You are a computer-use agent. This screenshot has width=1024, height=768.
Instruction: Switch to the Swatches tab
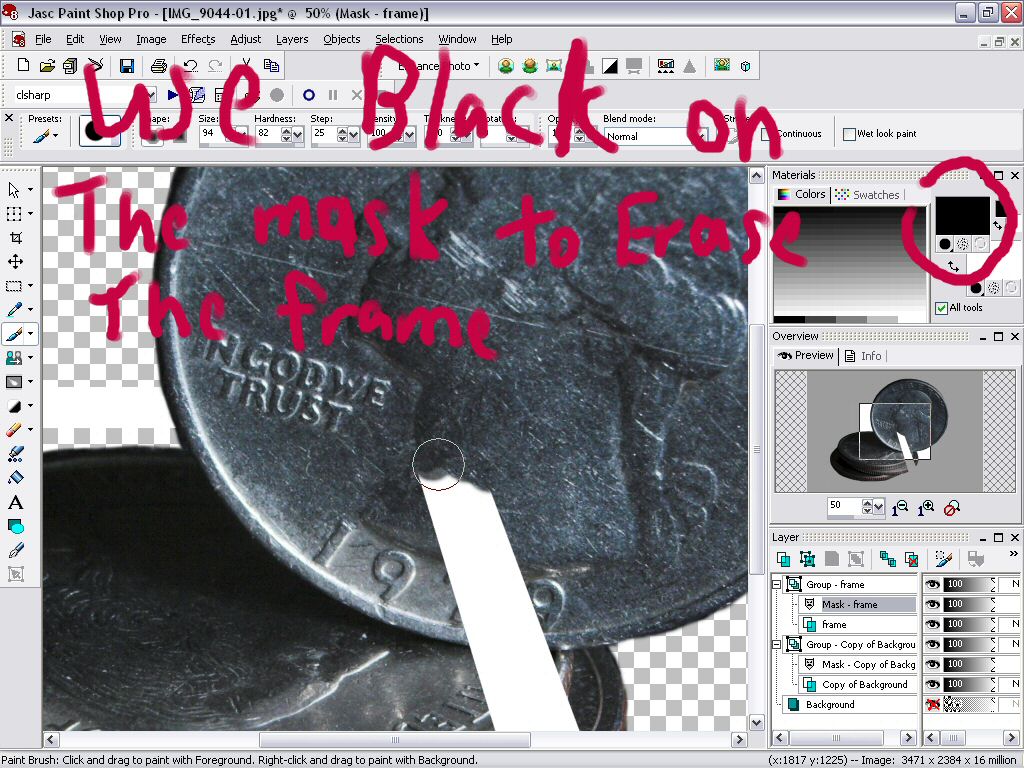pyautogui.click(x=869, y=195)
